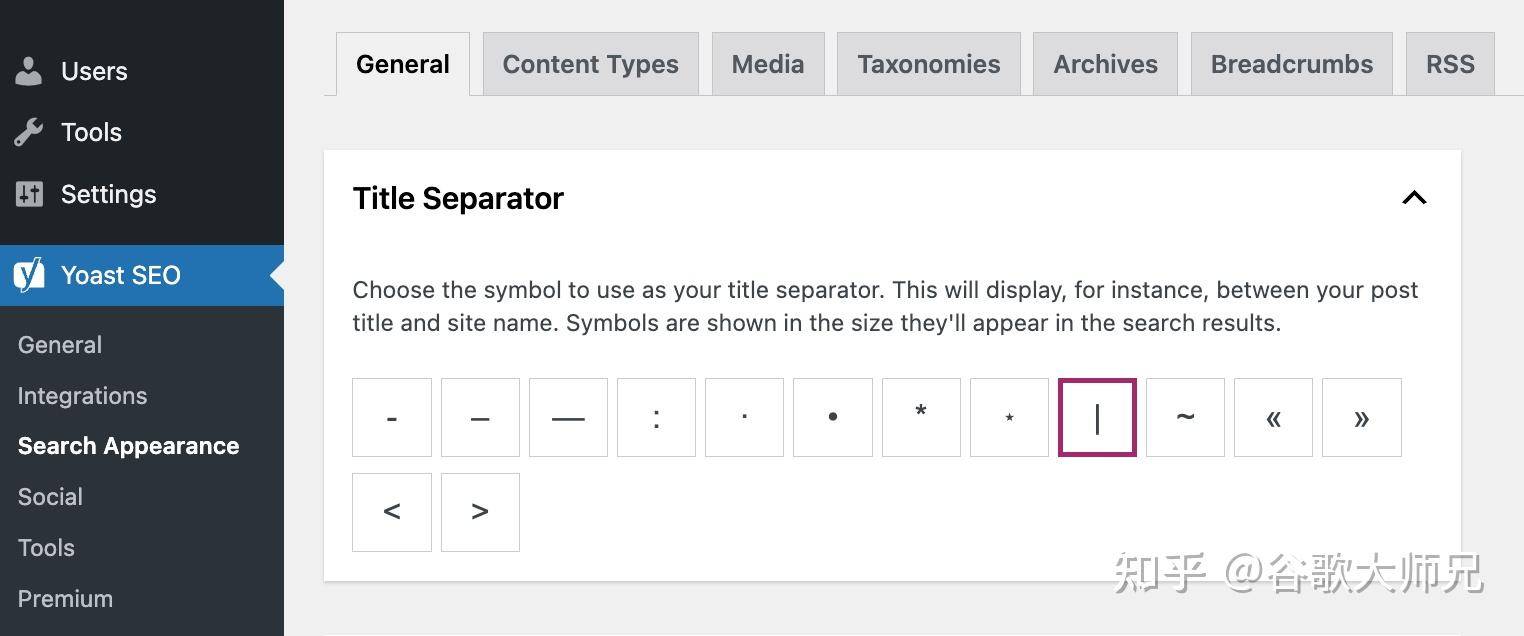Select the colon separator option

coord(656,417)
